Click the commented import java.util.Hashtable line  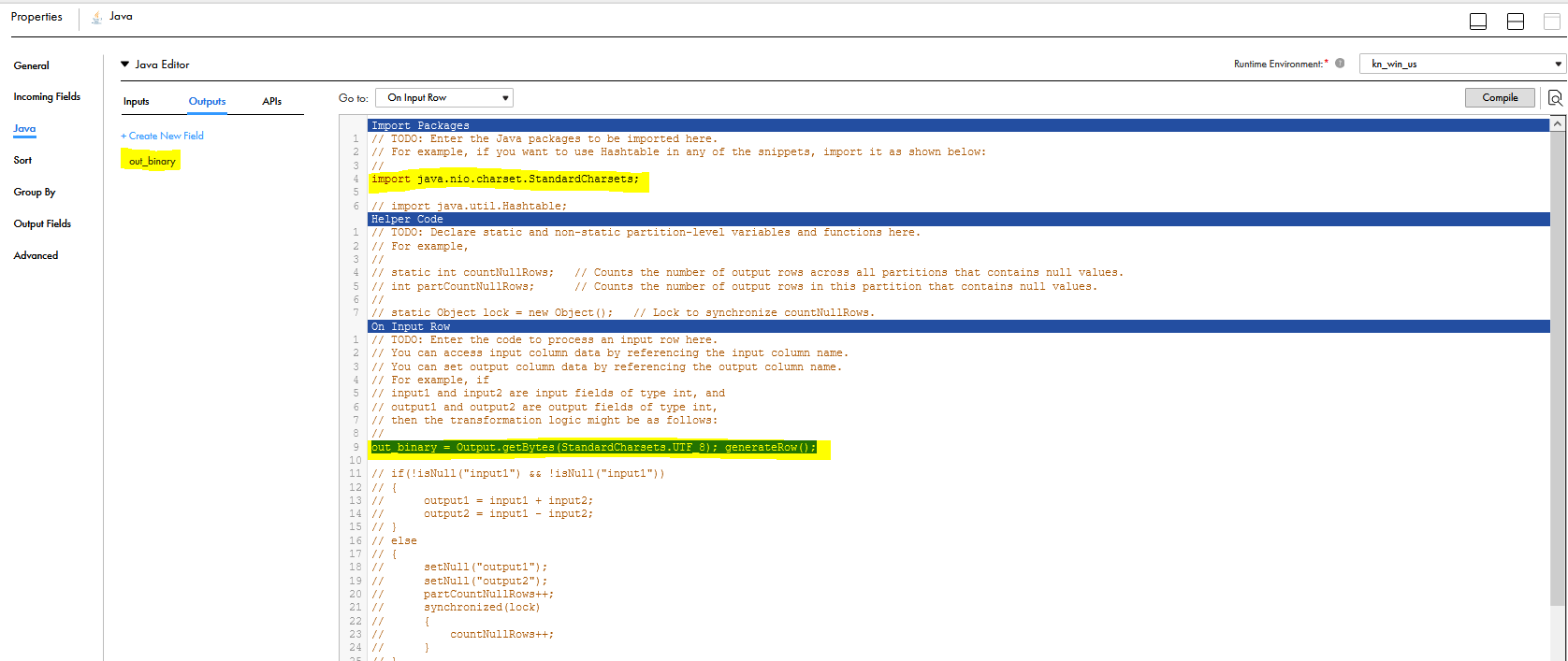(469, 206)
